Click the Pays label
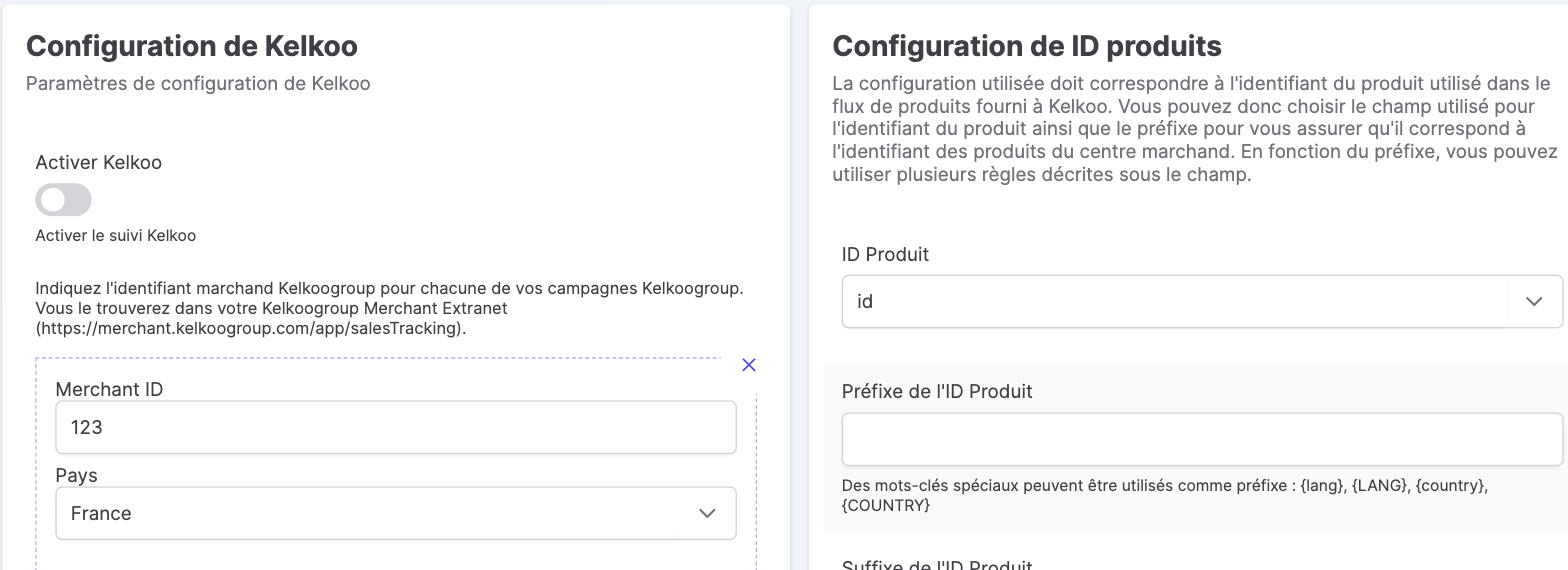Image resolution: width=1568 pixels, height=570 pixels. click(x=76, y=476)
